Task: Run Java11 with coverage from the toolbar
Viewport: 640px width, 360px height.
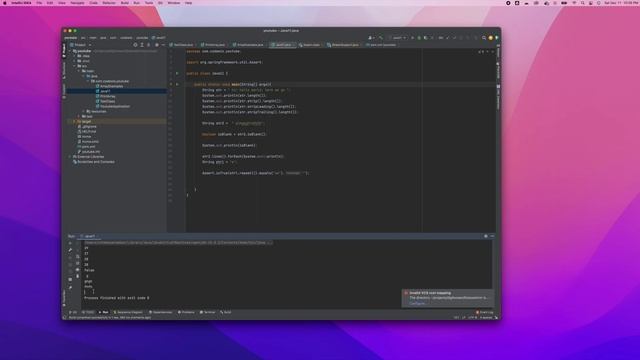Action: tap(425, 38)
